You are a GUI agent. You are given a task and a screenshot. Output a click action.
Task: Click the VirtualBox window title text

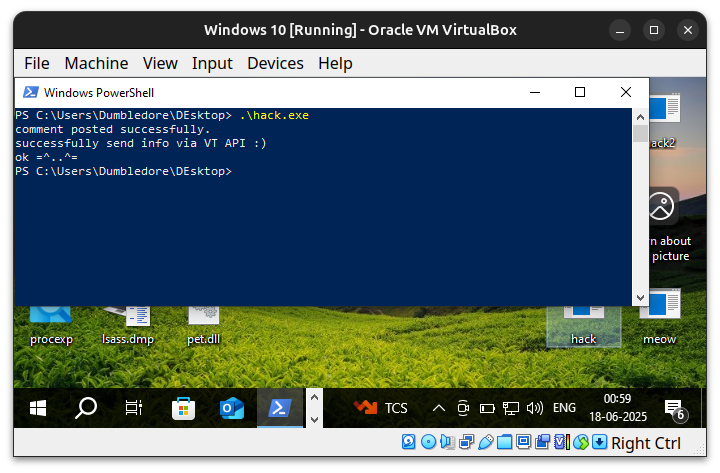(360, 30)
